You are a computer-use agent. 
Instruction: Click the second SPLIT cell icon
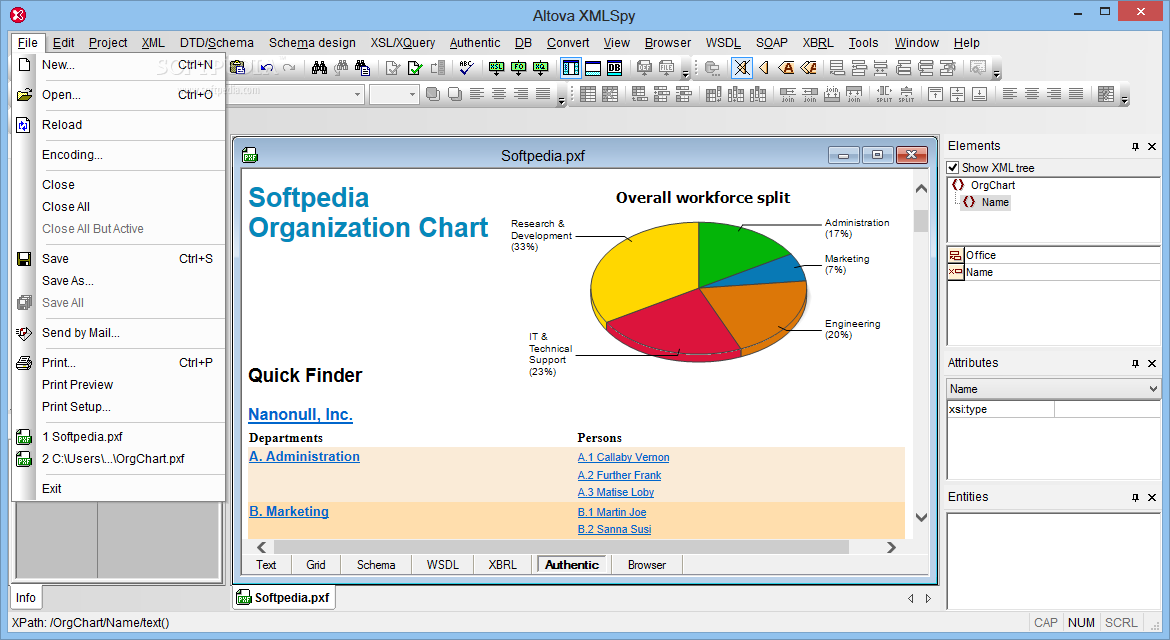tap(906, 94)
